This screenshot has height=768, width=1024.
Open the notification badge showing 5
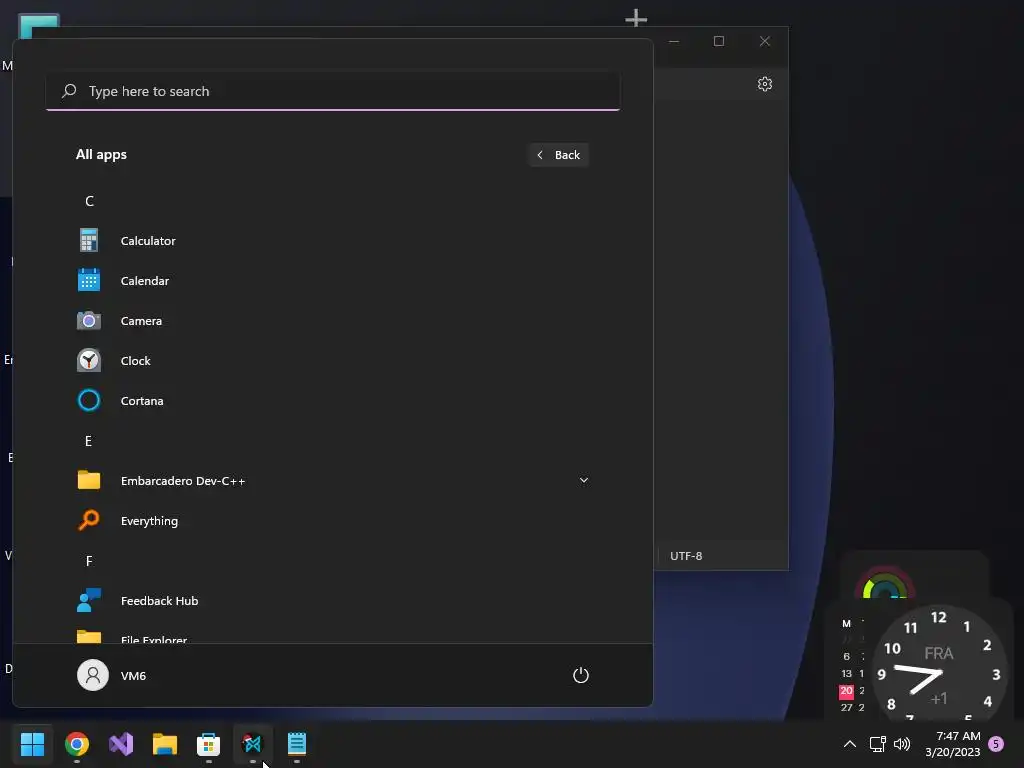pos(996,744)
